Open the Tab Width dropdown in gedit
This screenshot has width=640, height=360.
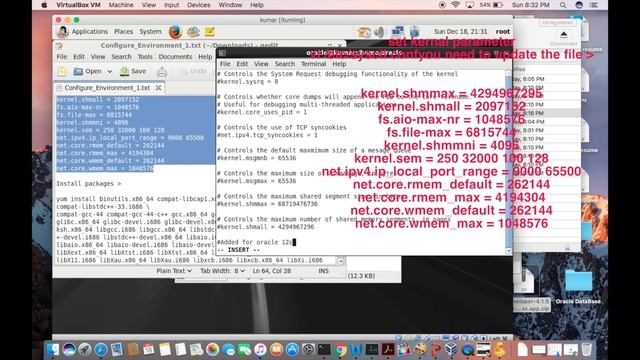pos(222,271)
